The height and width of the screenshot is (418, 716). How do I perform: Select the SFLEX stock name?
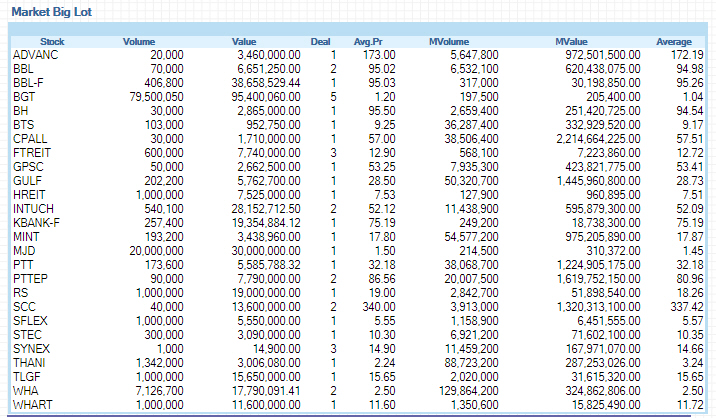click(x=30, y=321)
